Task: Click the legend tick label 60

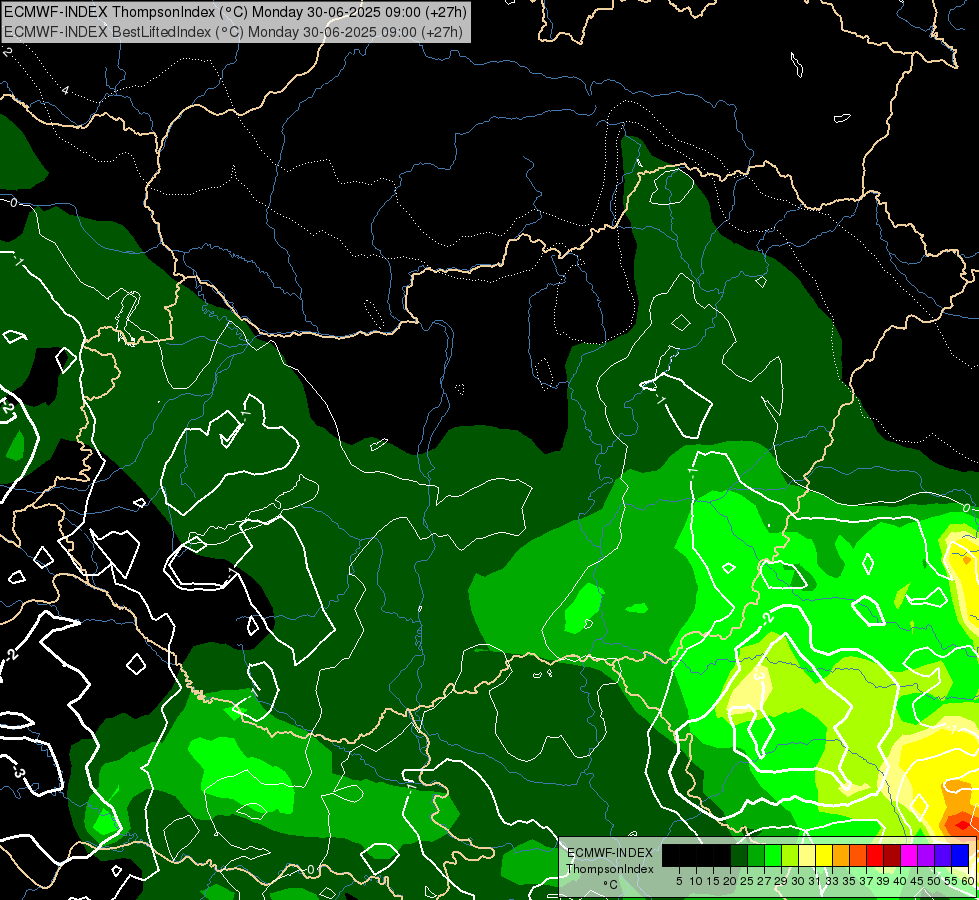Action: (968, 881)
